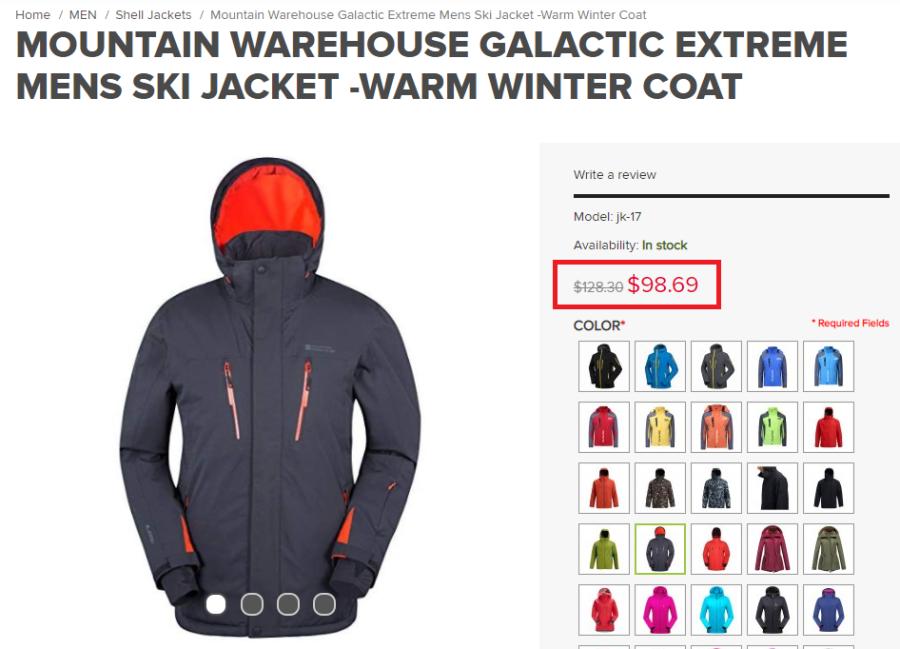Go to the first image carousel dot
900x649 pixels.
[x=216, y=604]
